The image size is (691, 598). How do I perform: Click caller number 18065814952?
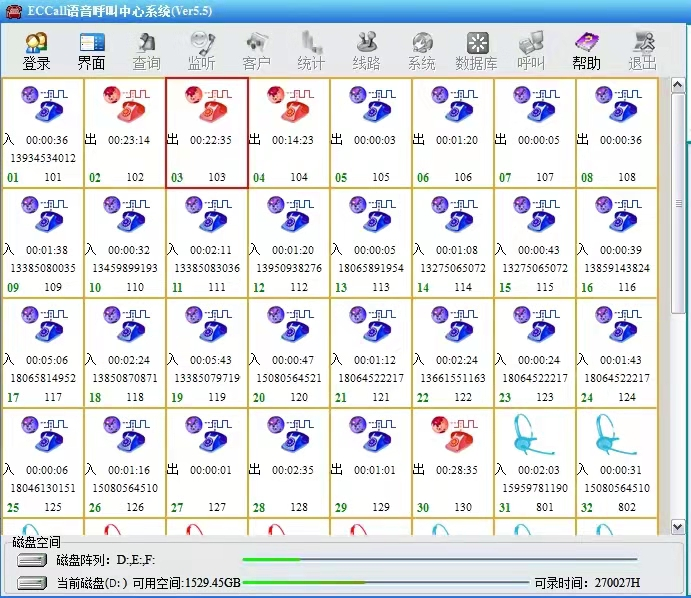(x=43, y=378)
